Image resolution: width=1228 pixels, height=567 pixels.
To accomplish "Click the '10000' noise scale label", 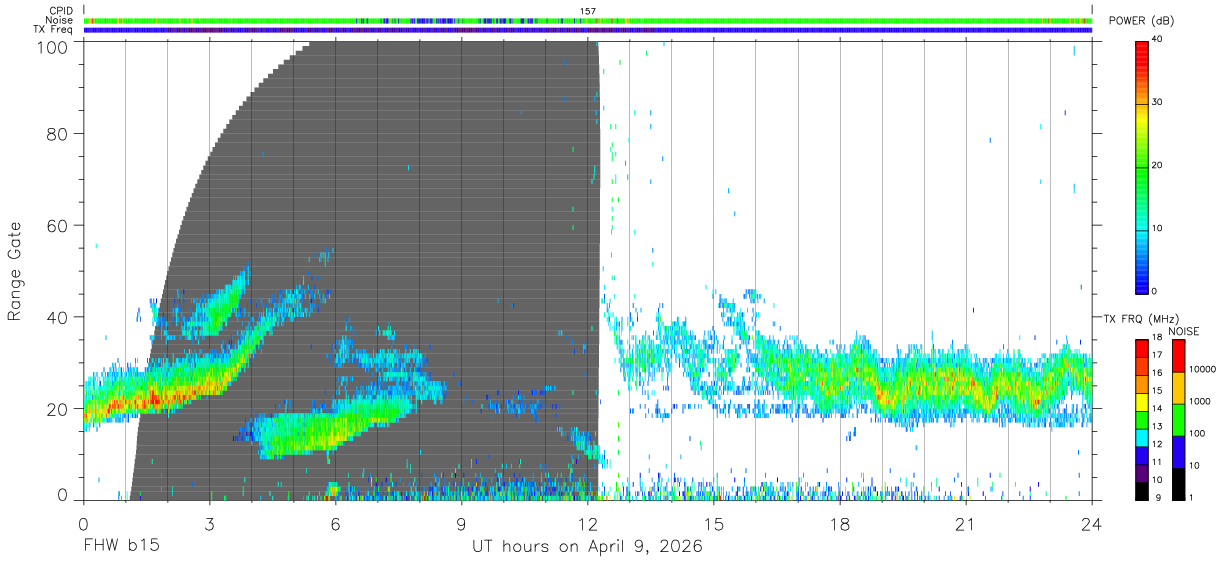I will click(1202, 369).
